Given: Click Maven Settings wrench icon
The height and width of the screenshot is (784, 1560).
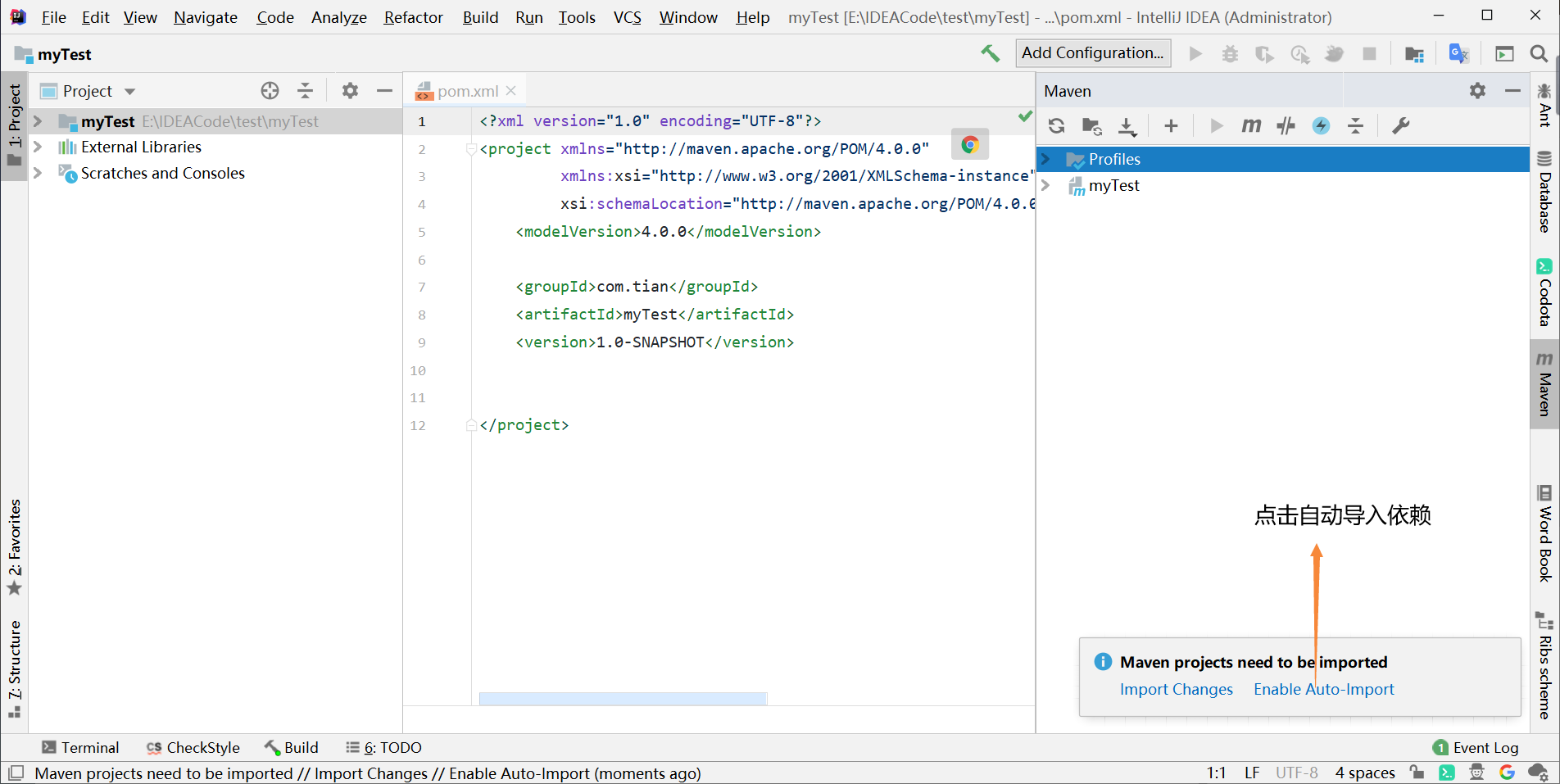Looking at the screenshot, I should coord(1400,126).
